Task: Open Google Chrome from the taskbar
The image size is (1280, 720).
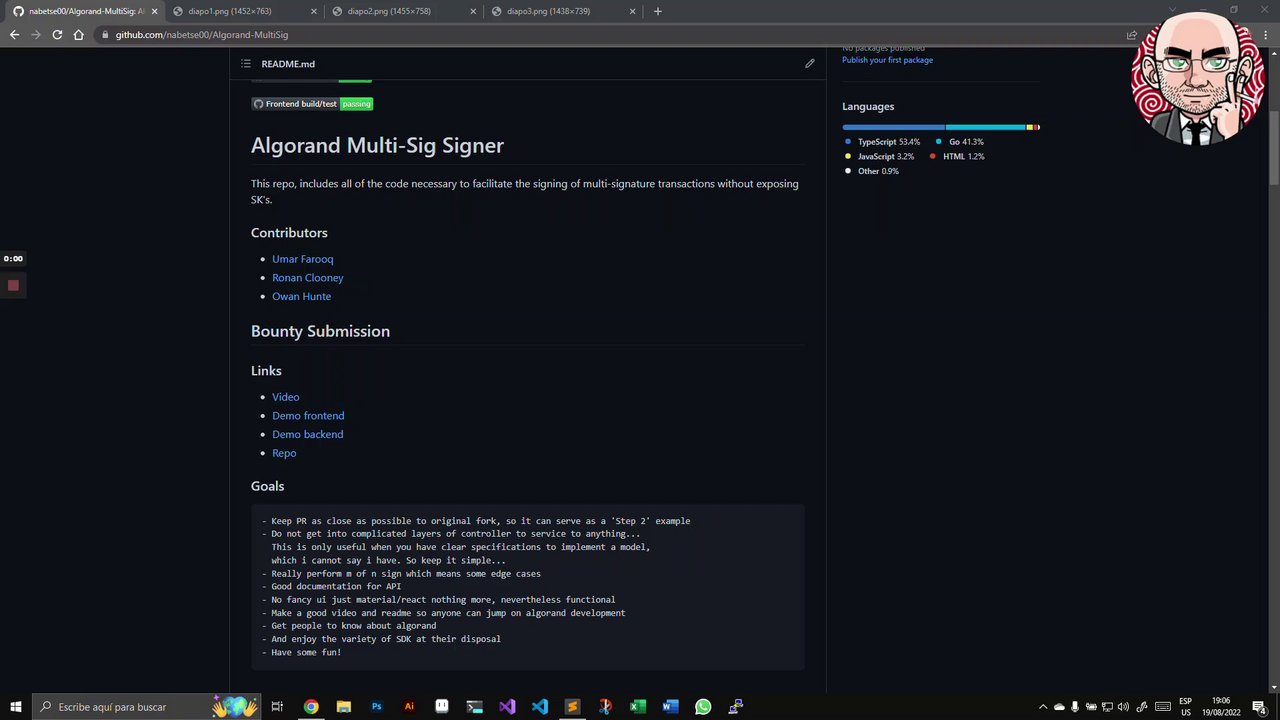Action: point(311,707)
